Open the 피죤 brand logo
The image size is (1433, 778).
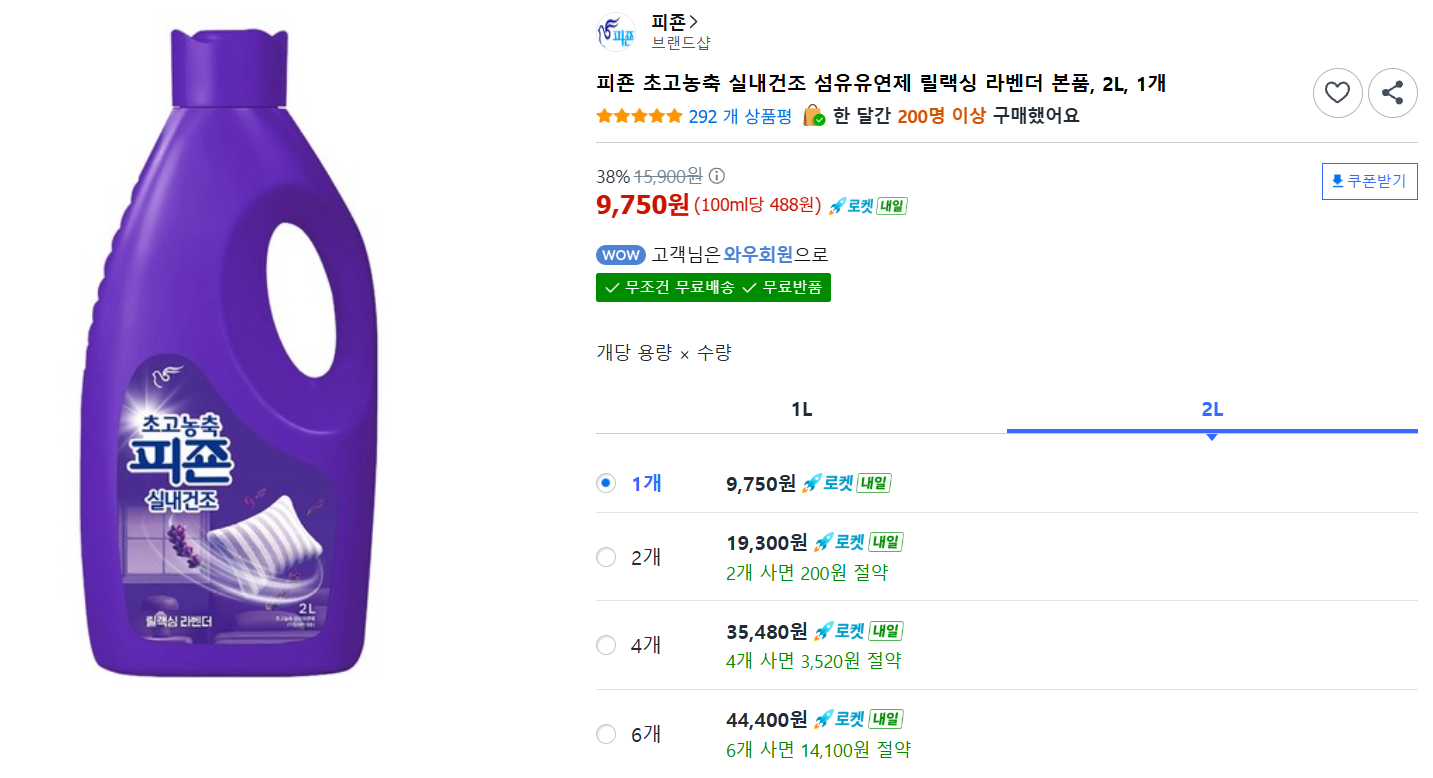click(616, 32)
